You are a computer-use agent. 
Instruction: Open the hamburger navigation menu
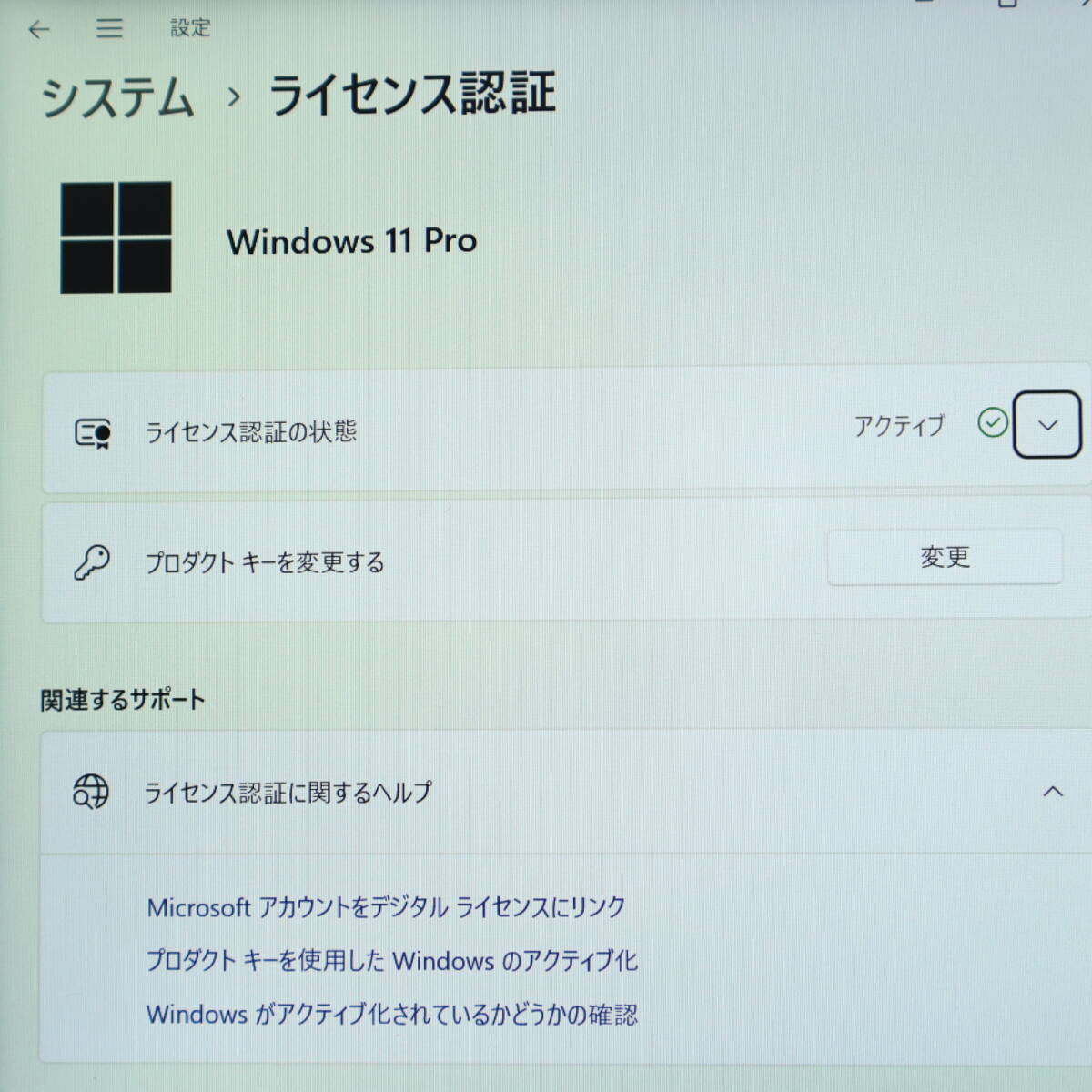click(109, 29)
